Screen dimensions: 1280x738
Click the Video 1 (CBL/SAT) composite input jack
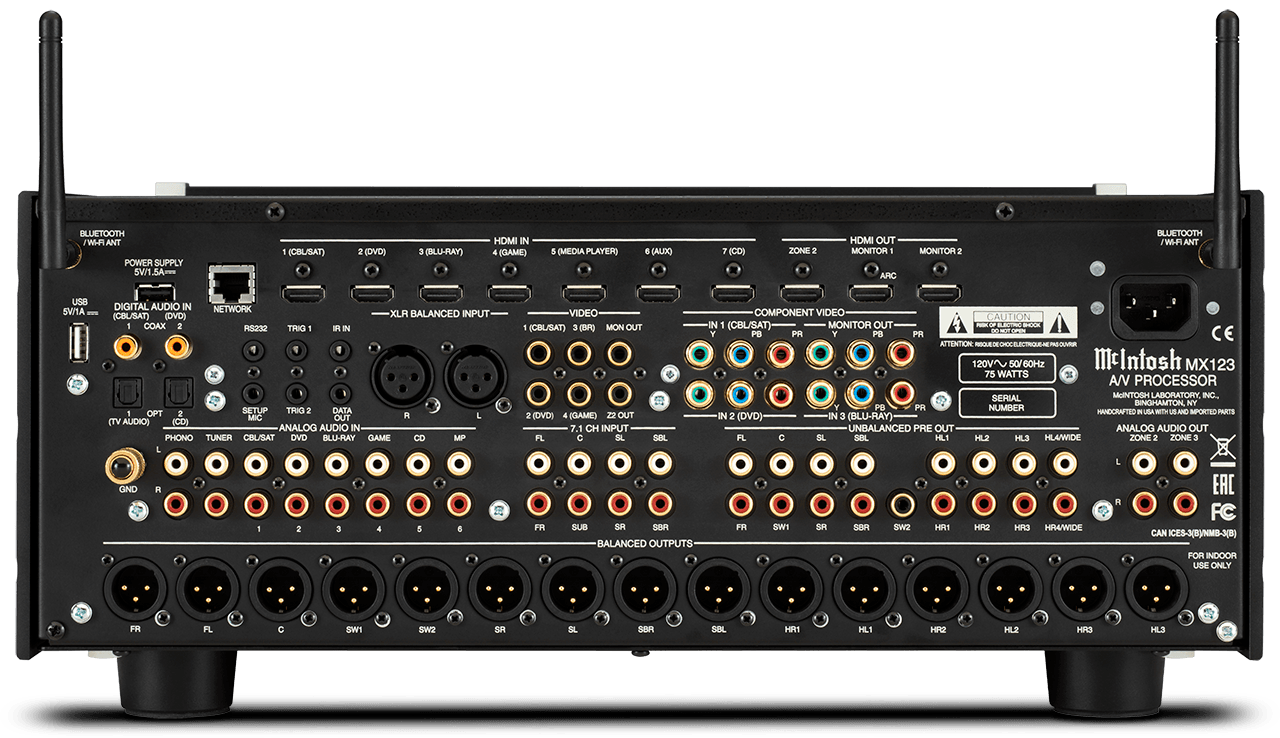[x=539, y=352]
